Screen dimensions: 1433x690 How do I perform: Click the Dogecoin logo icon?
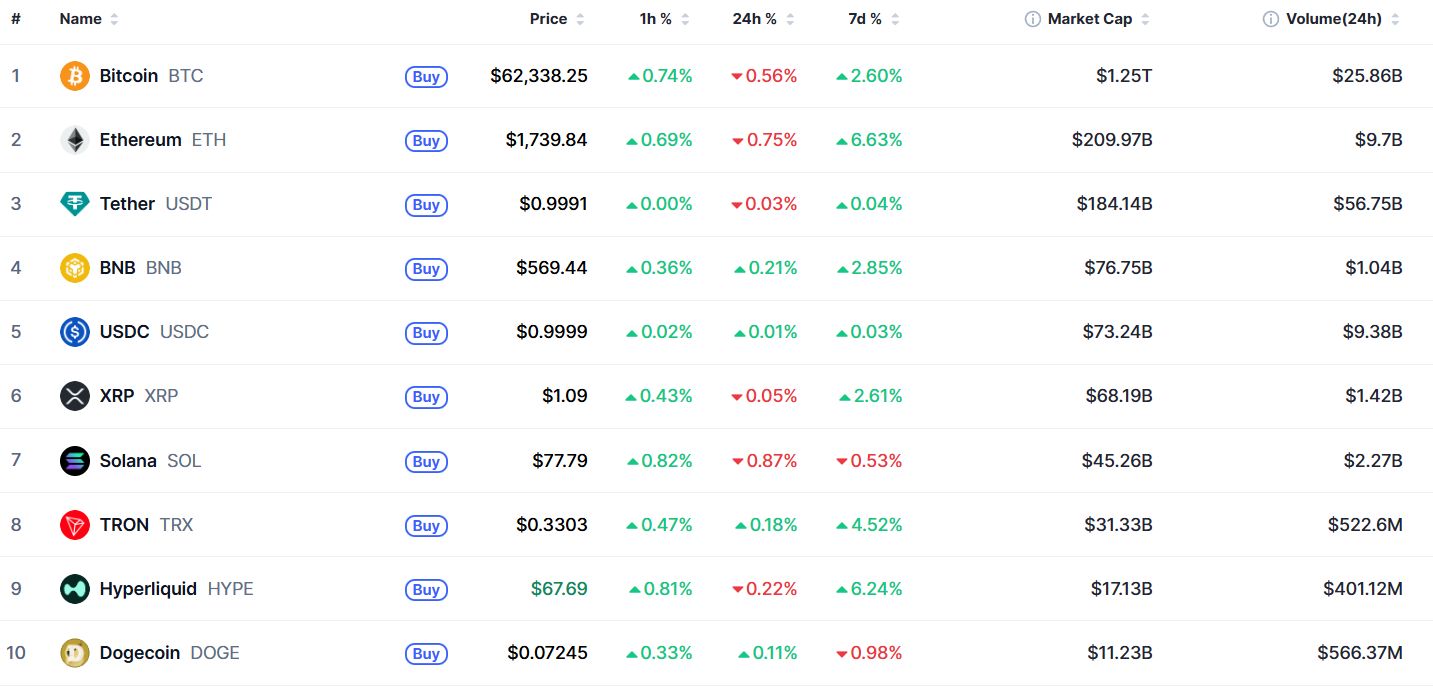click(x=75, y=653)
